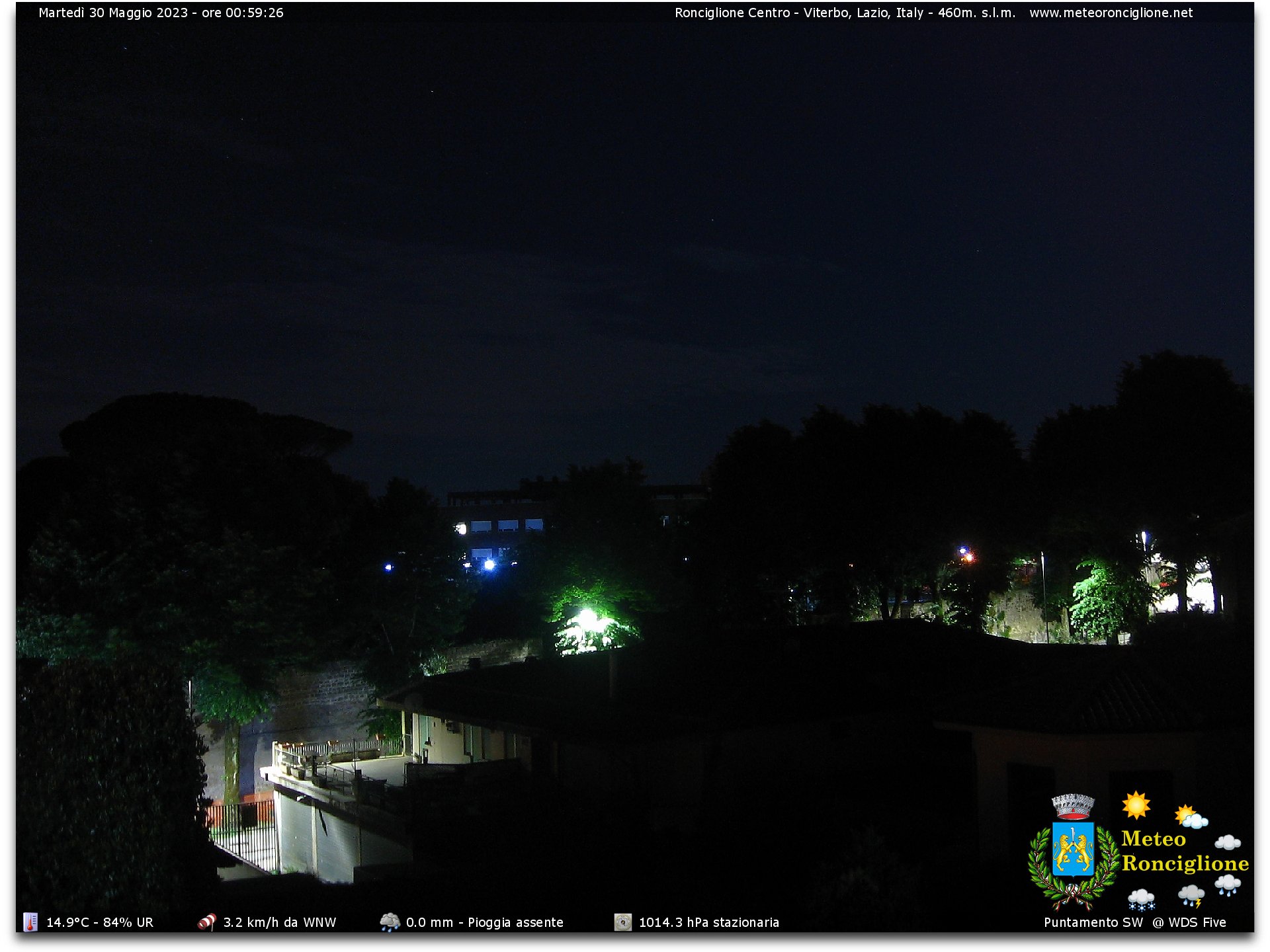The image size is (1270, 952).
Task: Click the date Martedì 30 Maggio 2023
Action: (x=113, y=13)
